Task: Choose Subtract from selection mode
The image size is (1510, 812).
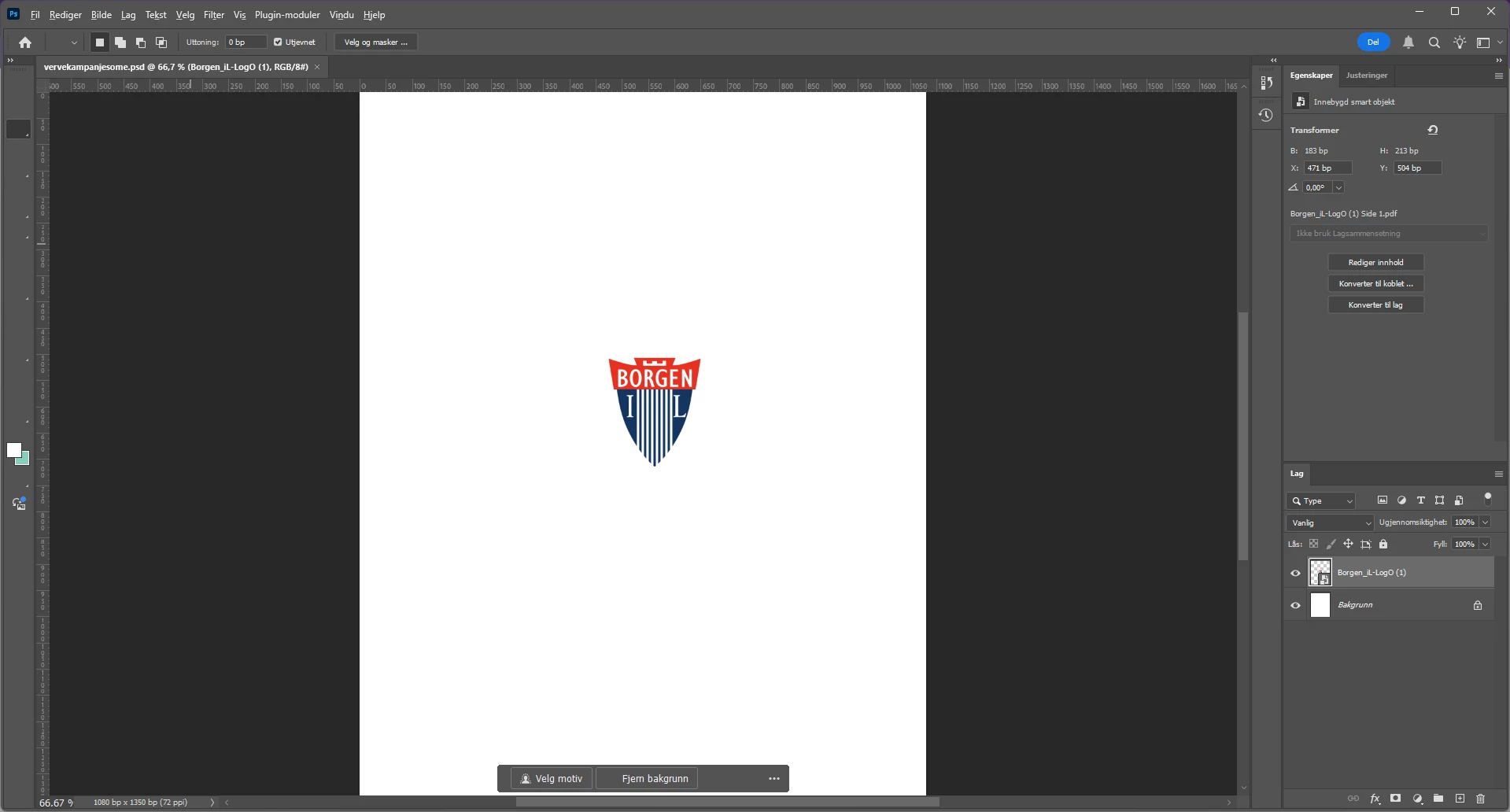Action: point(141,42)
